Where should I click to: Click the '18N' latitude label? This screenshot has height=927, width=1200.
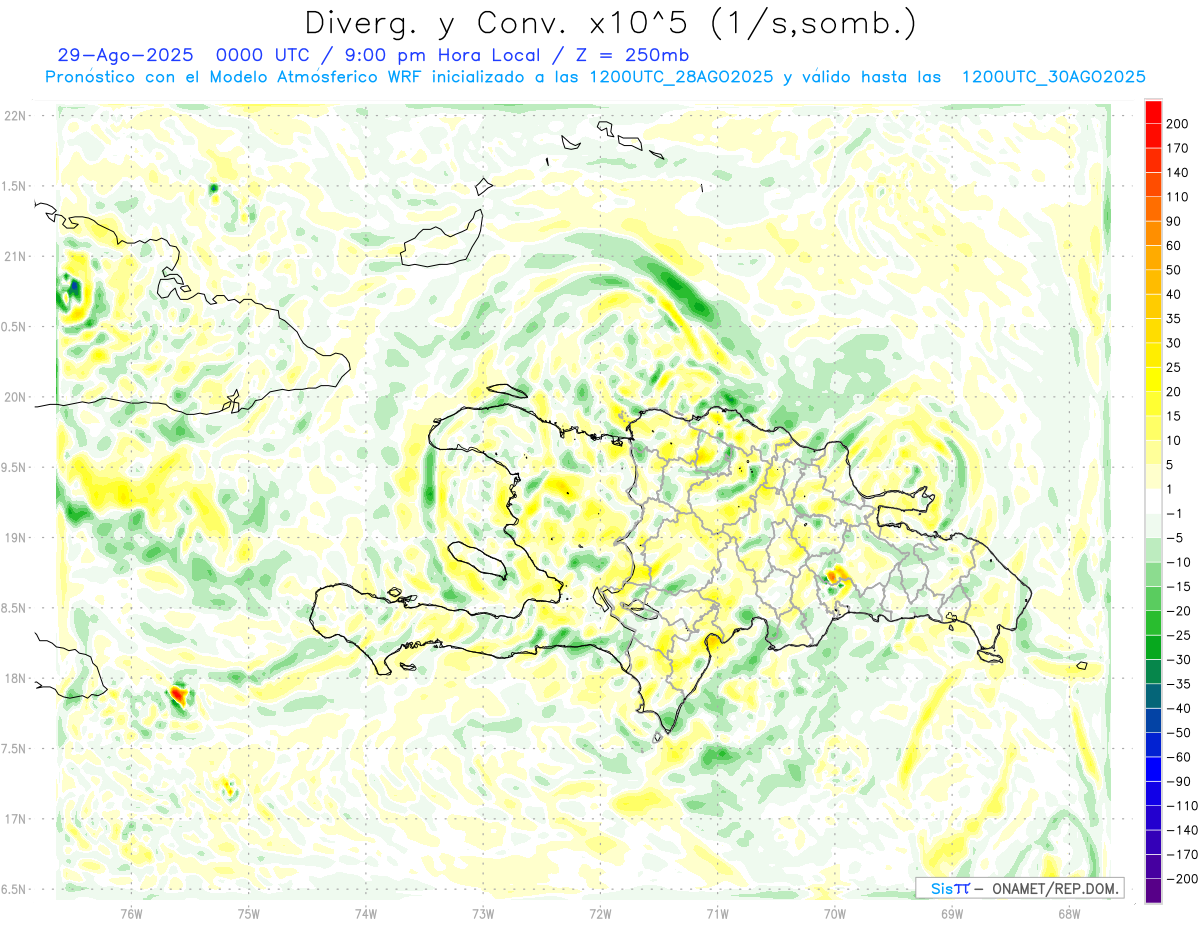tap(15, 678)
